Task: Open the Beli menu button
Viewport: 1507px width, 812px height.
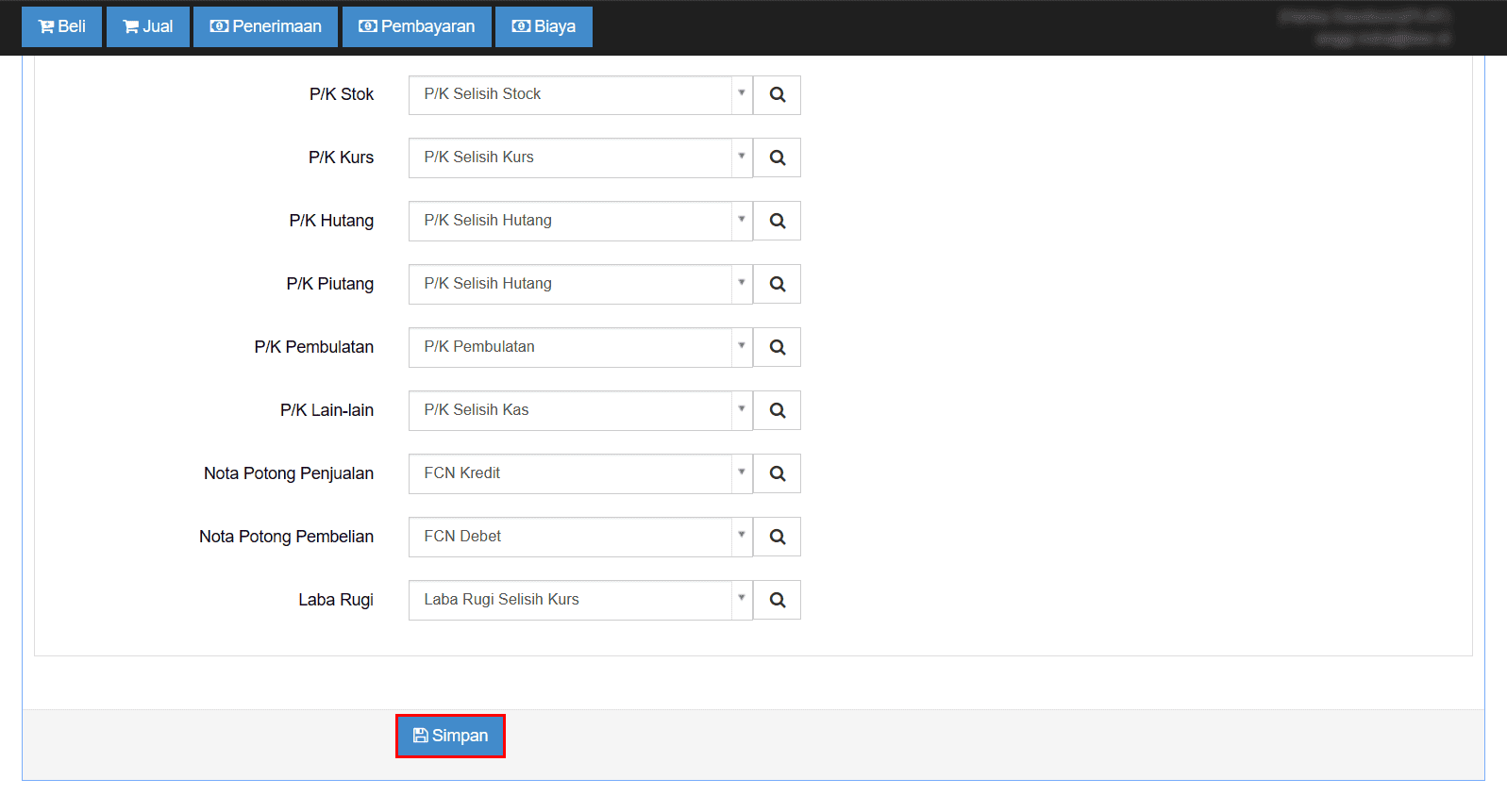Action: point(61,26)
